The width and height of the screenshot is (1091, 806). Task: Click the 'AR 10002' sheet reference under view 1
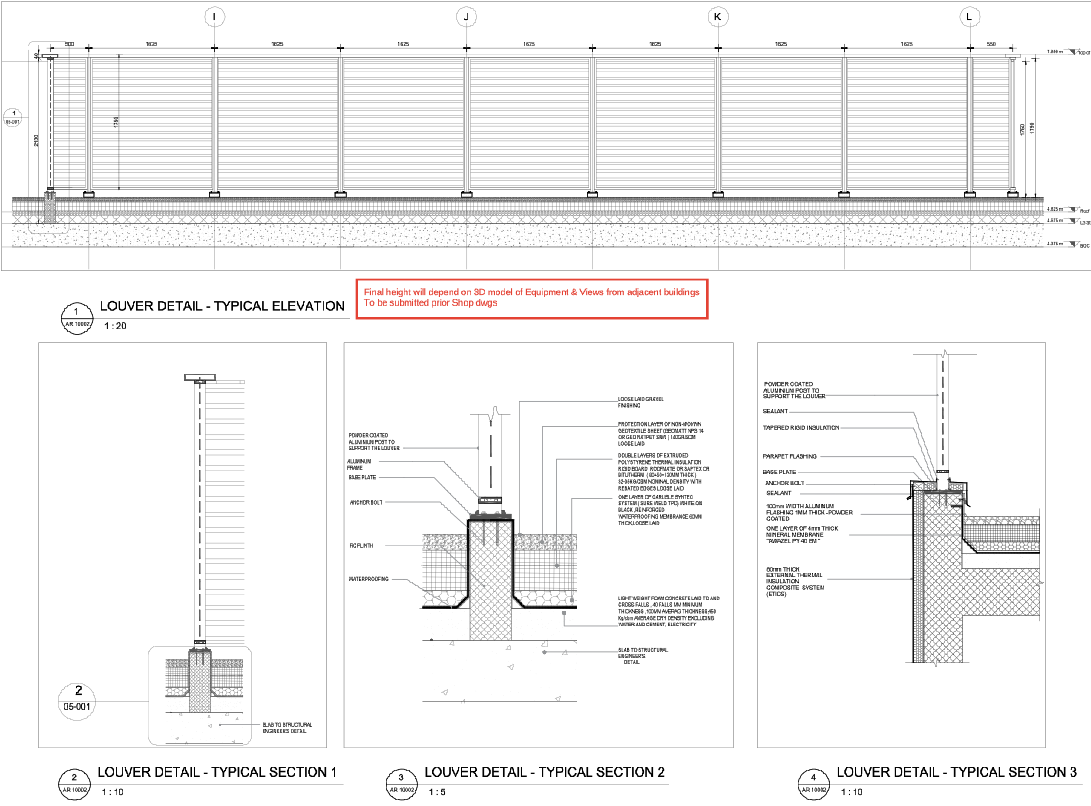pos(77,324)
